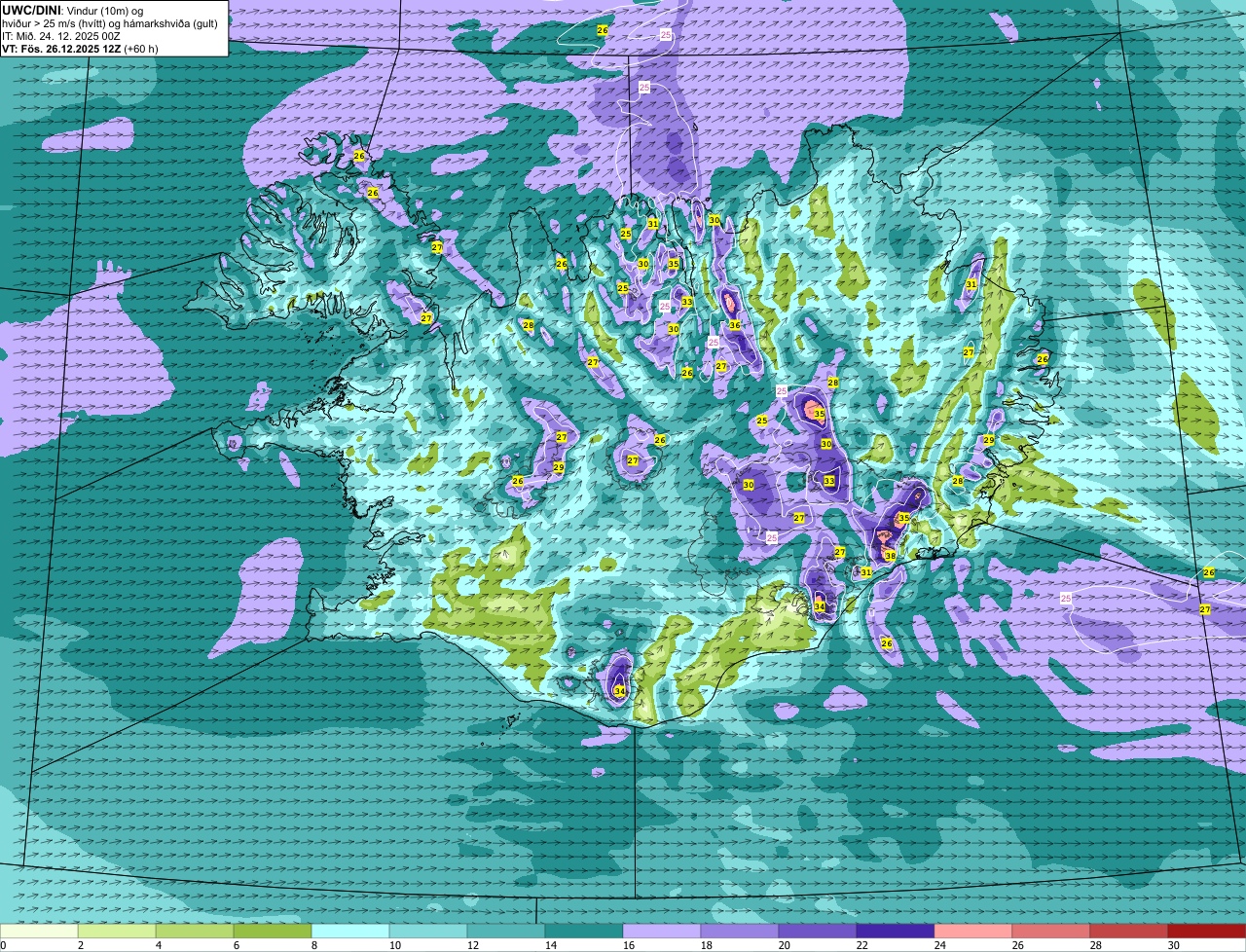
Task: Click the 0–2 m/s palest yellow legend swatch
Action: 39,932
